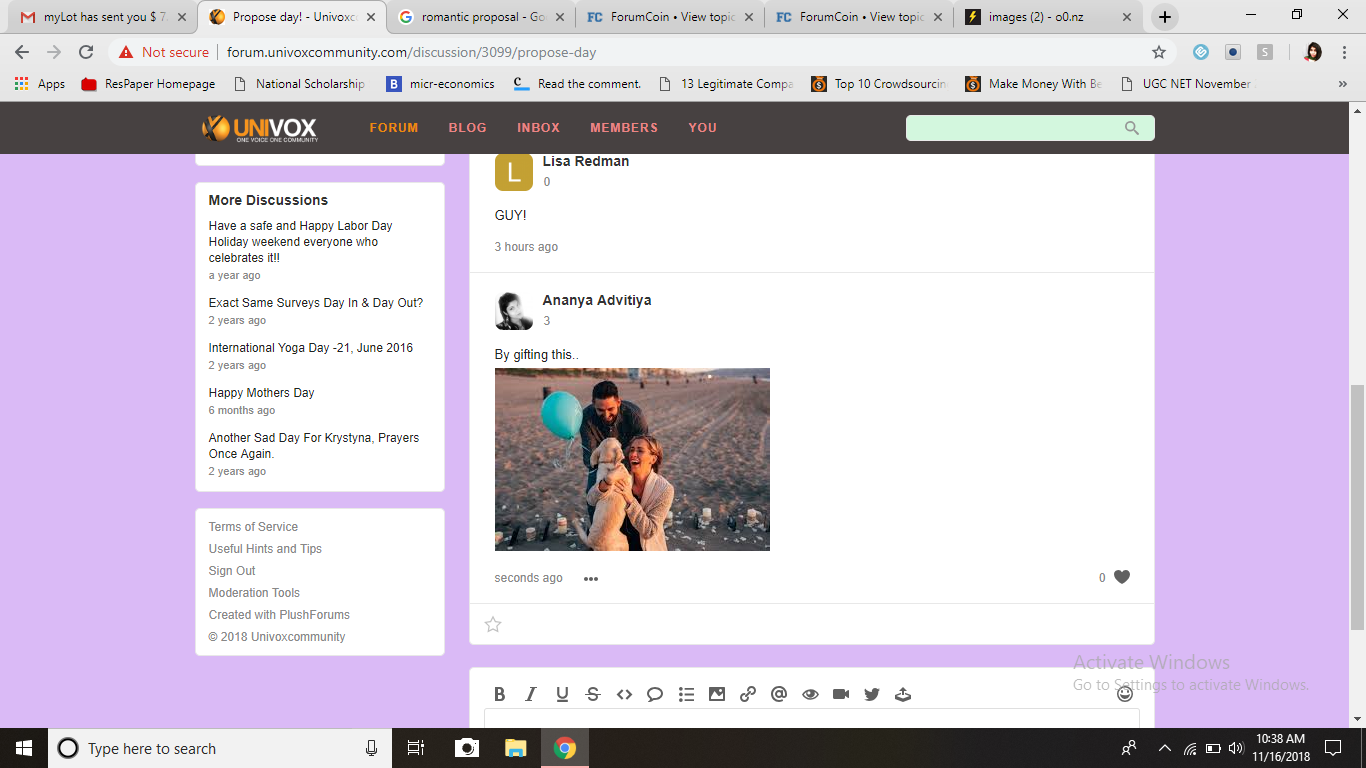Click search magnifier icon in Univox header
1366x768 pixels.
click(1132, 128)
